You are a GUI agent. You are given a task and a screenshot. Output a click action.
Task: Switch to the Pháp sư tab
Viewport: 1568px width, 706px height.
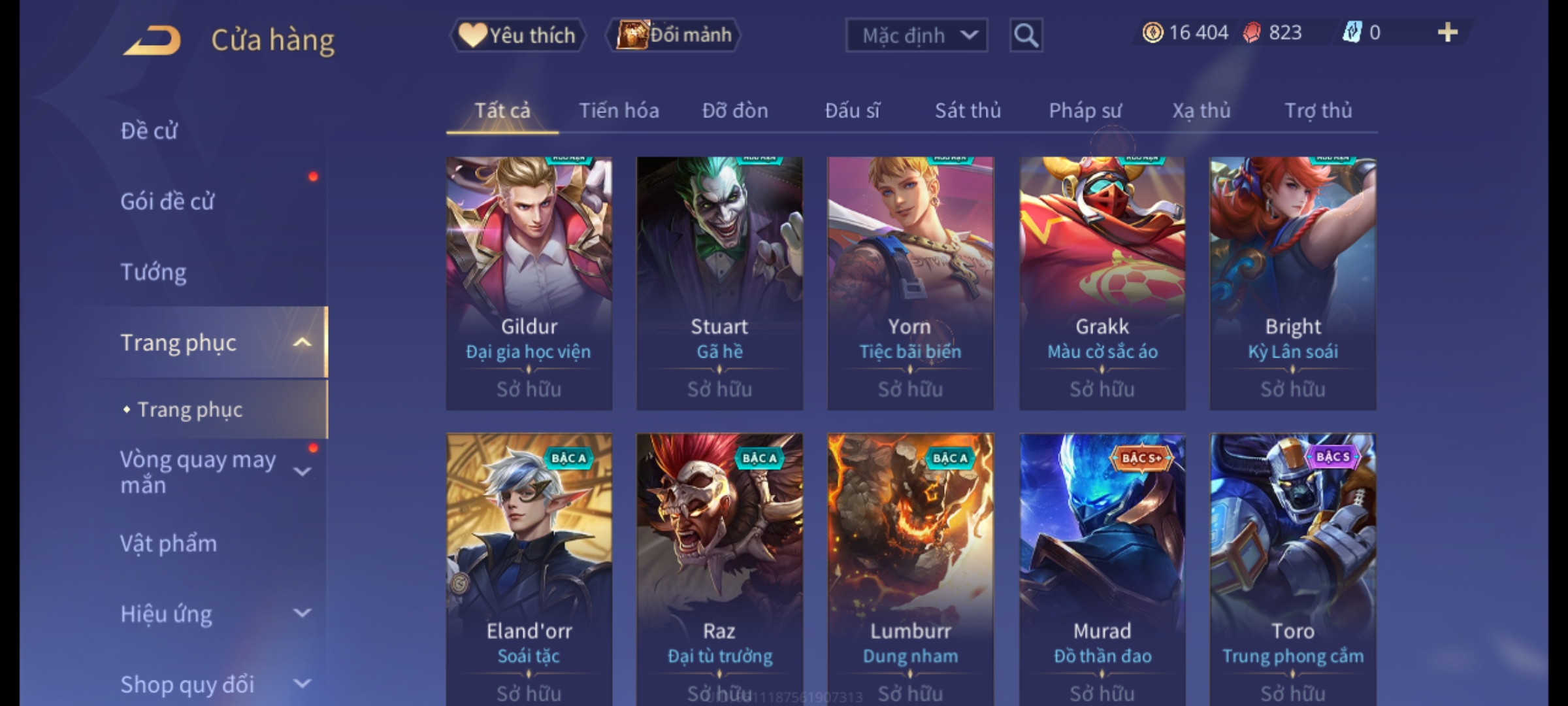click(1085, 110)
